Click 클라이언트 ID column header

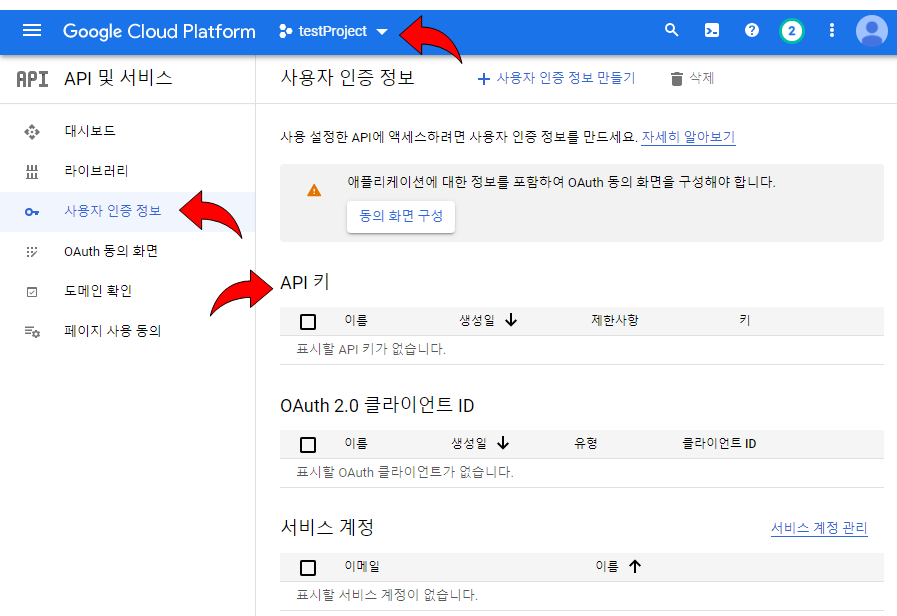719,443
